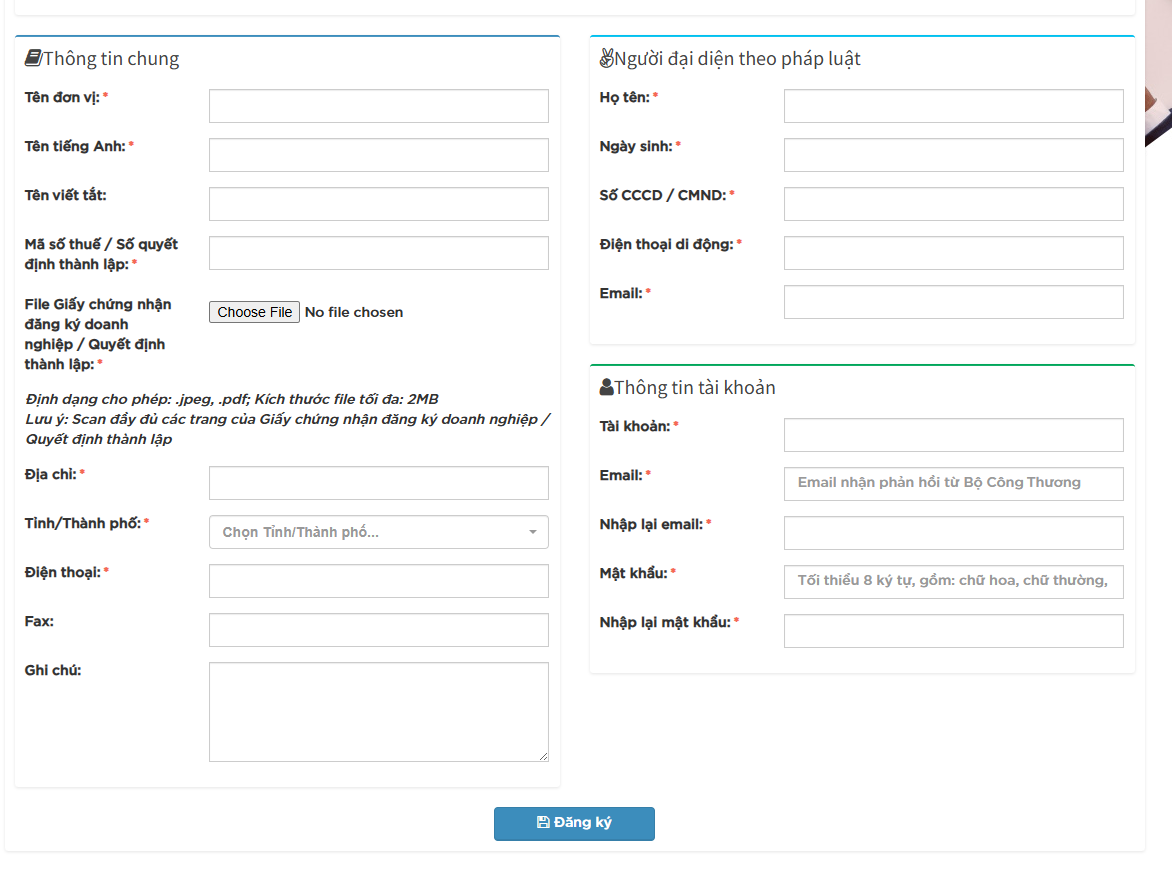Click the book icon beside Thông tin chung
The image size is (1172, 871).
tap(33, 58)
